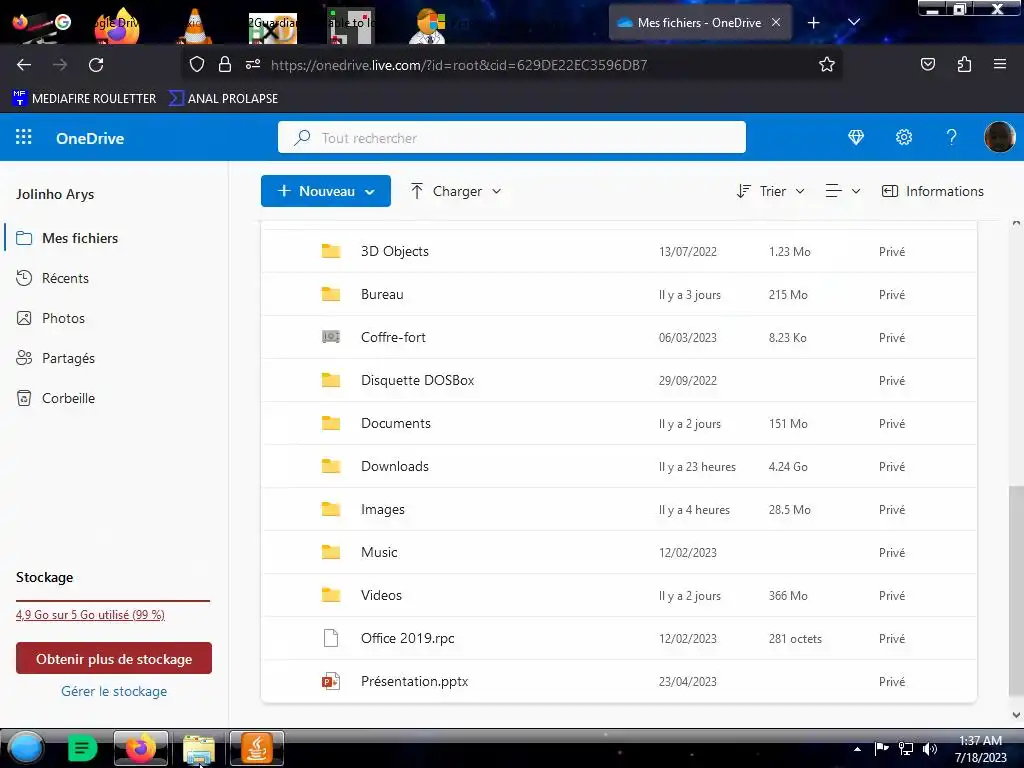
Task: Click the 3D Objects folder icon
Action: (331, 251)
